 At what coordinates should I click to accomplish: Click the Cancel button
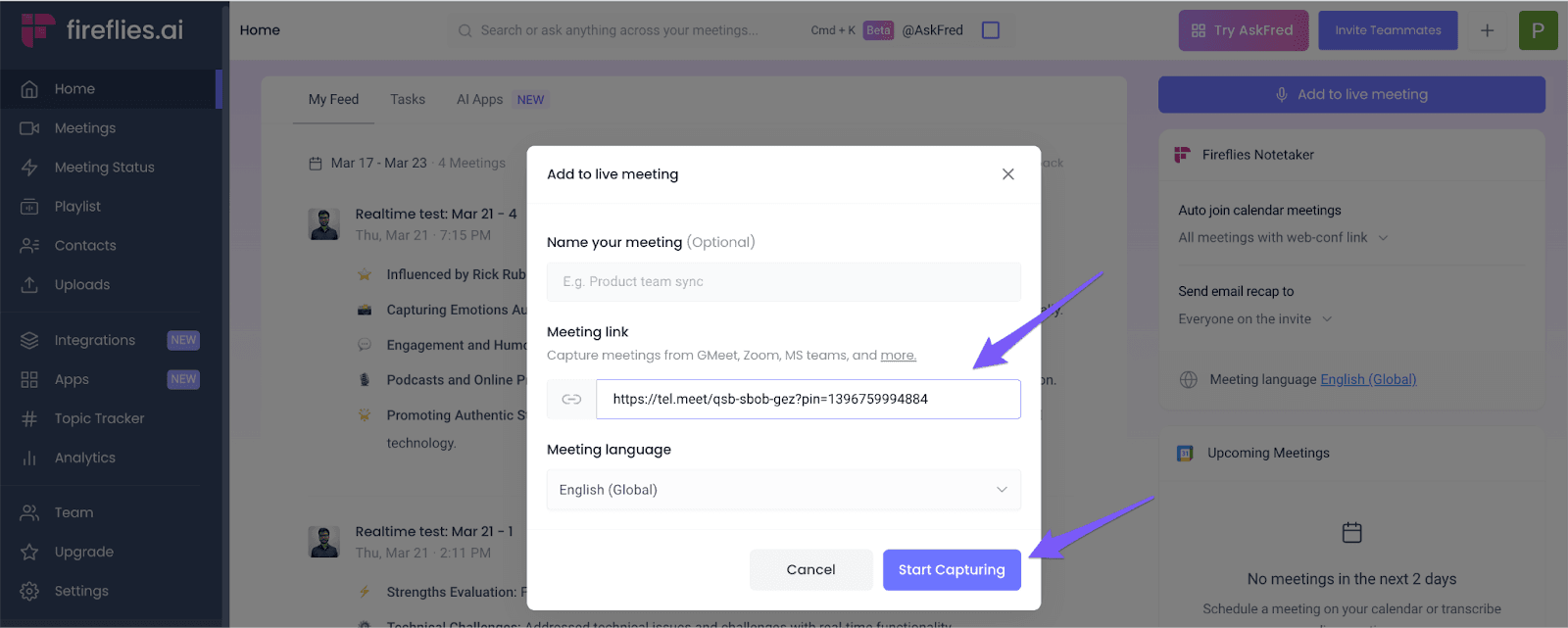(811, 570)
